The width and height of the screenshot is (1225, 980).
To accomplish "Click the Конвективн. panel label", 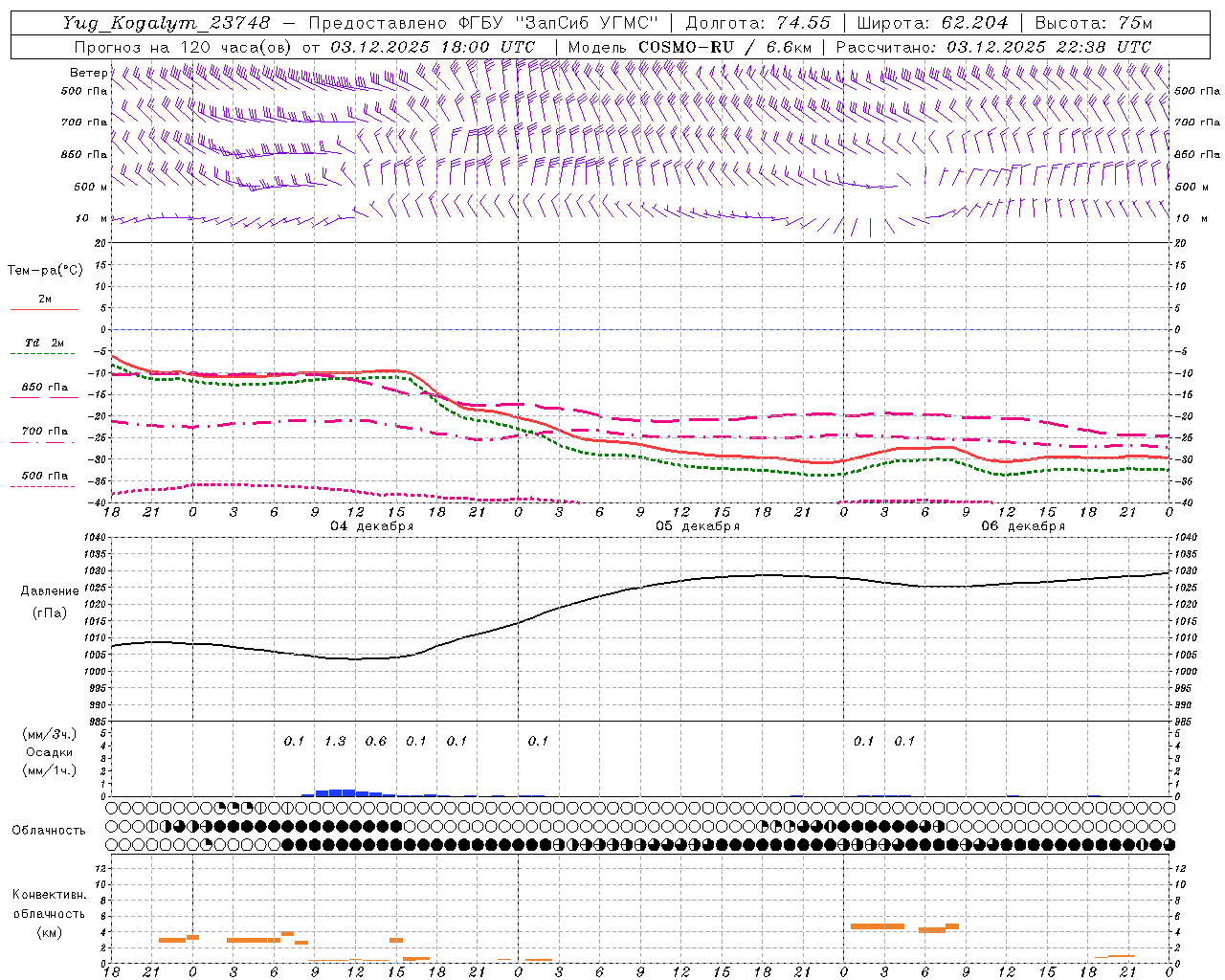I will (49, 895).
